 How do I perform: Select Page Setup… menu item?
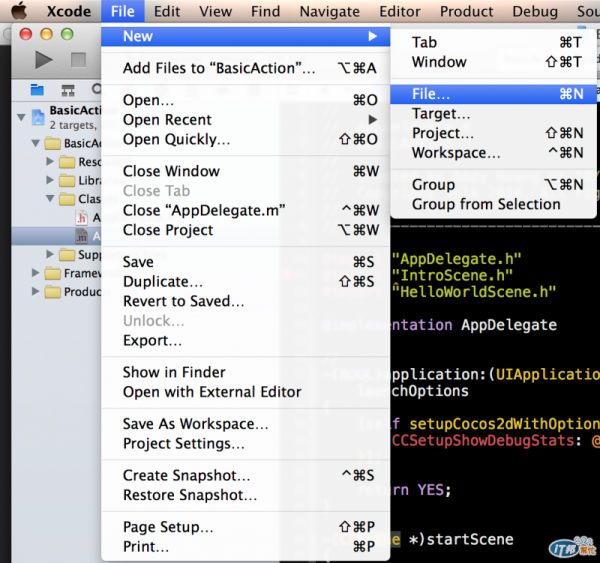click(246, 527)
